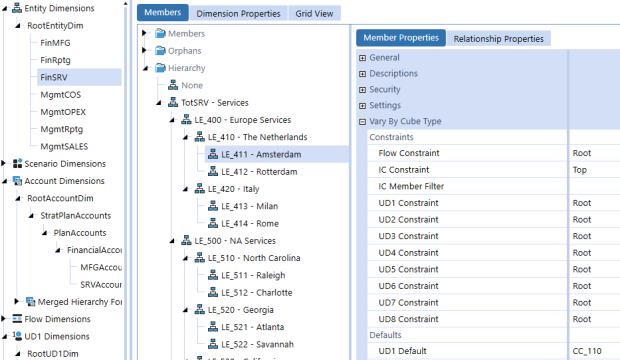
Task: Click the IC Constraint value Top
Action: coord(580,170)
